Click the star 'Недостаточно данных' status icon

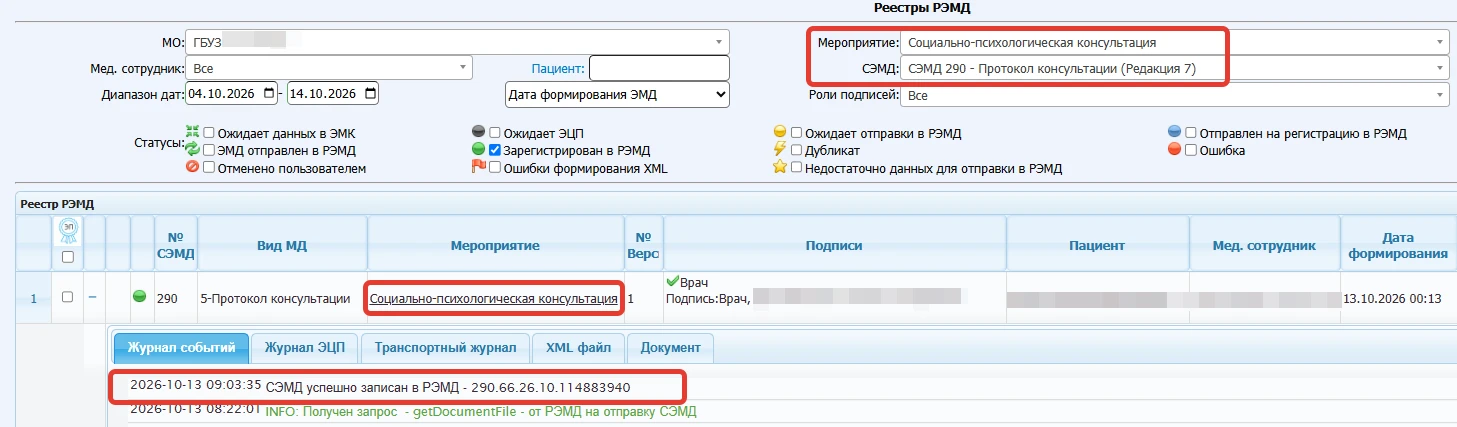point(780,168)
